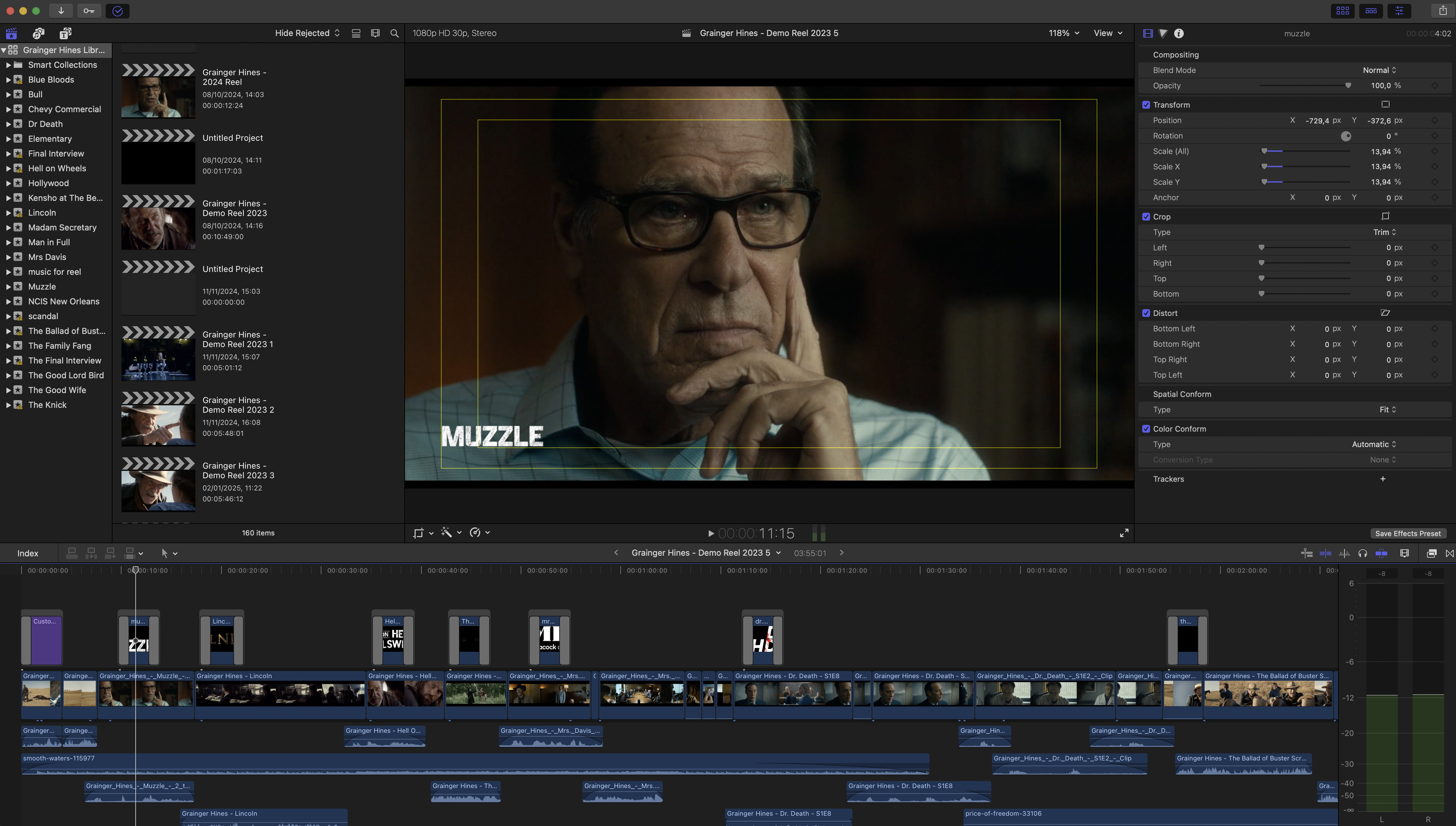Adjust the Opacity slider
1456x826 pixels.
(1305, 86)
